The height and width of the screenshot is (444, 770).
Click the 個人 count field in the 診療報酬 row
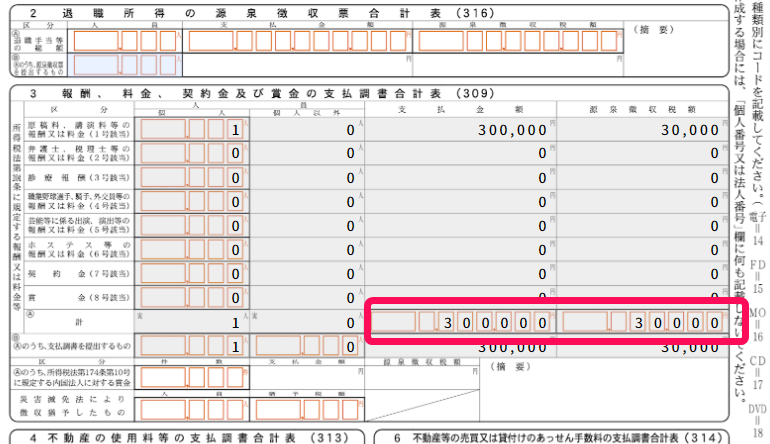point(192,177)
